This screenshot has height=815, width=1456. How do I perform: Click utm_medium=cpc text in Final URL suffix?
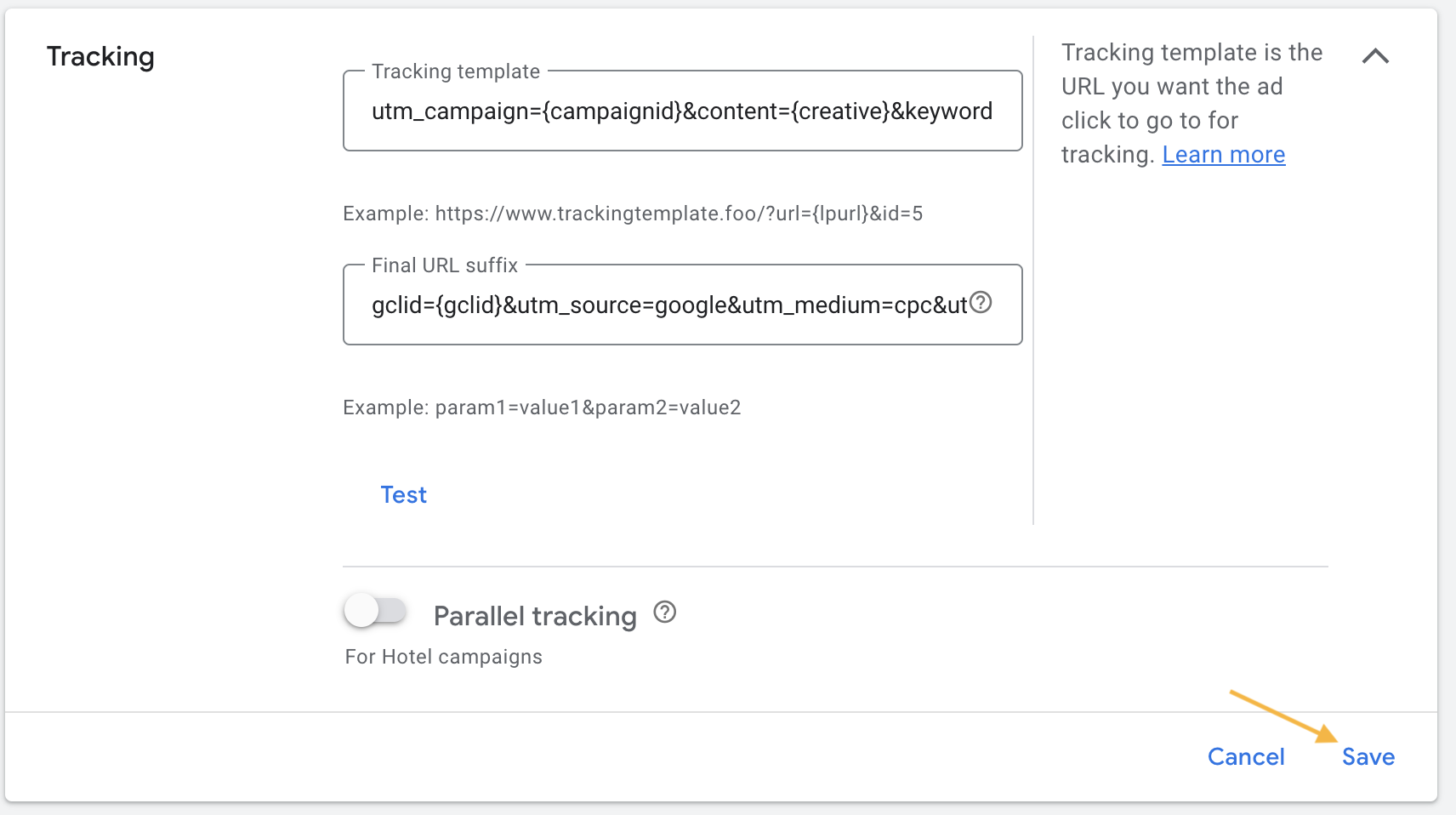point(833,305)
